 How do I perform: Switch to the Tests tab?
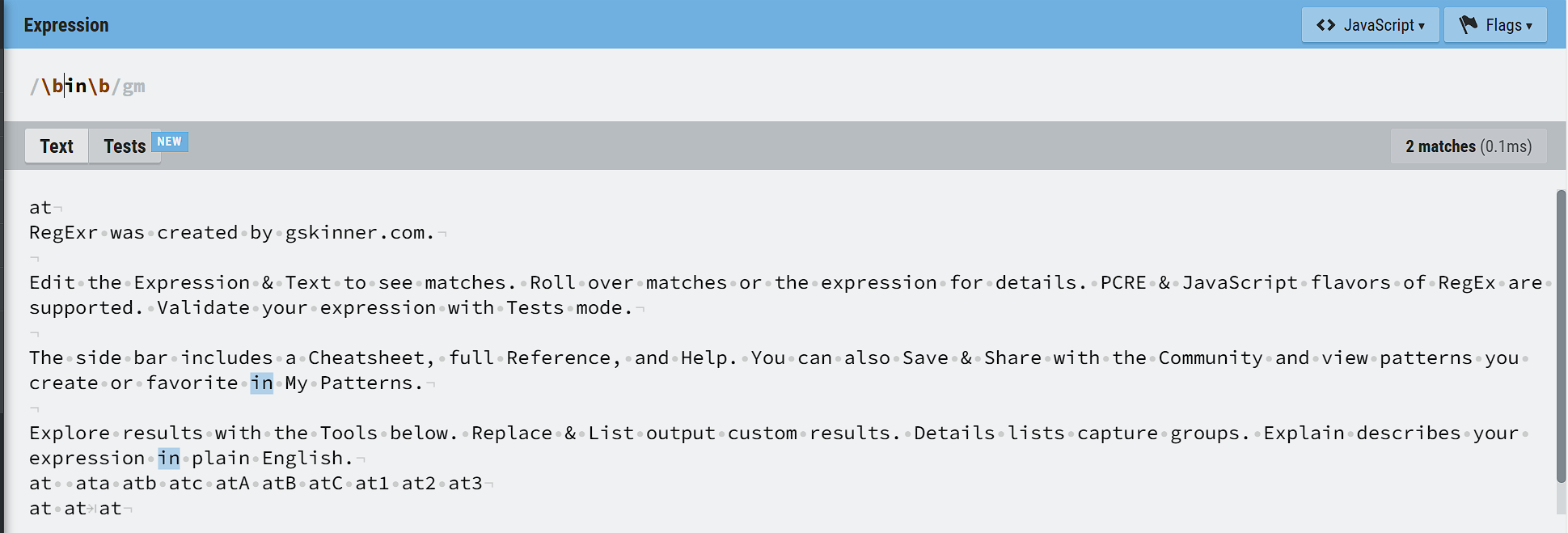click(x=125, y=146)
